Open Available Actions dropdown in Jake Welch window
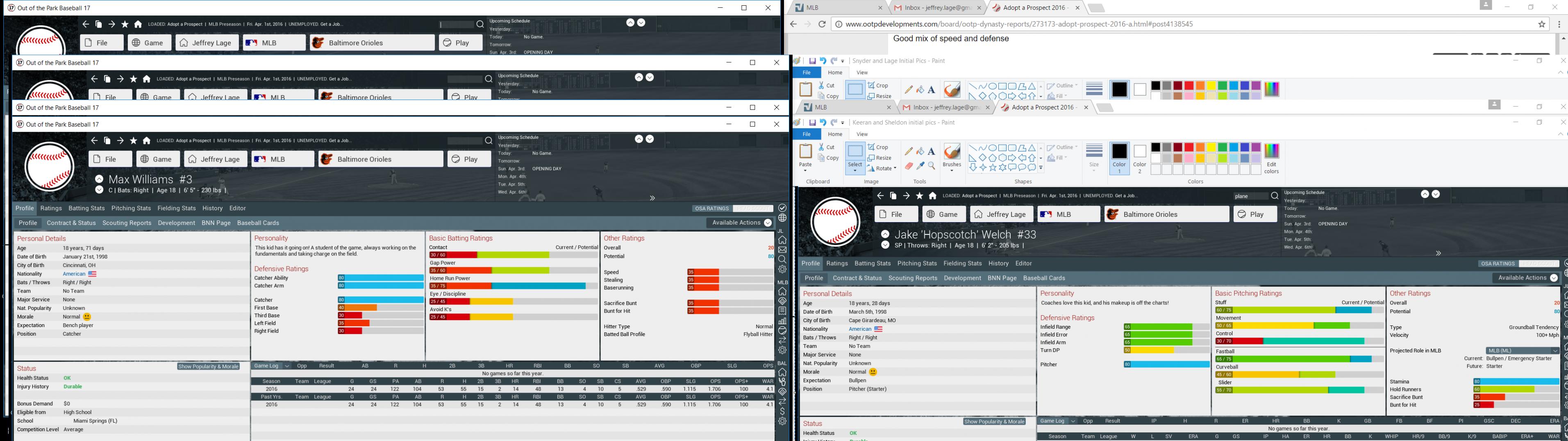The height and width of the screenshot is (441, 1568). (1526, 278)
